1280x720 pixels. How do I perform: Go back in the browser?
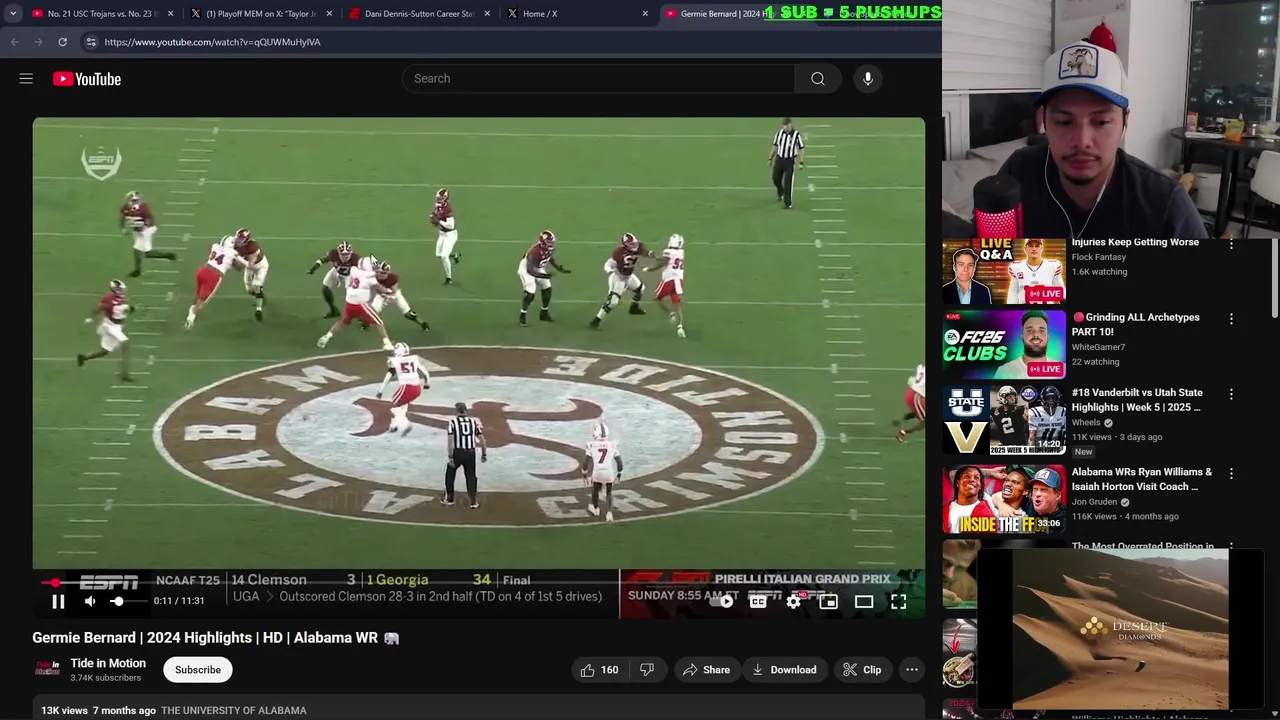click(14, 42)
